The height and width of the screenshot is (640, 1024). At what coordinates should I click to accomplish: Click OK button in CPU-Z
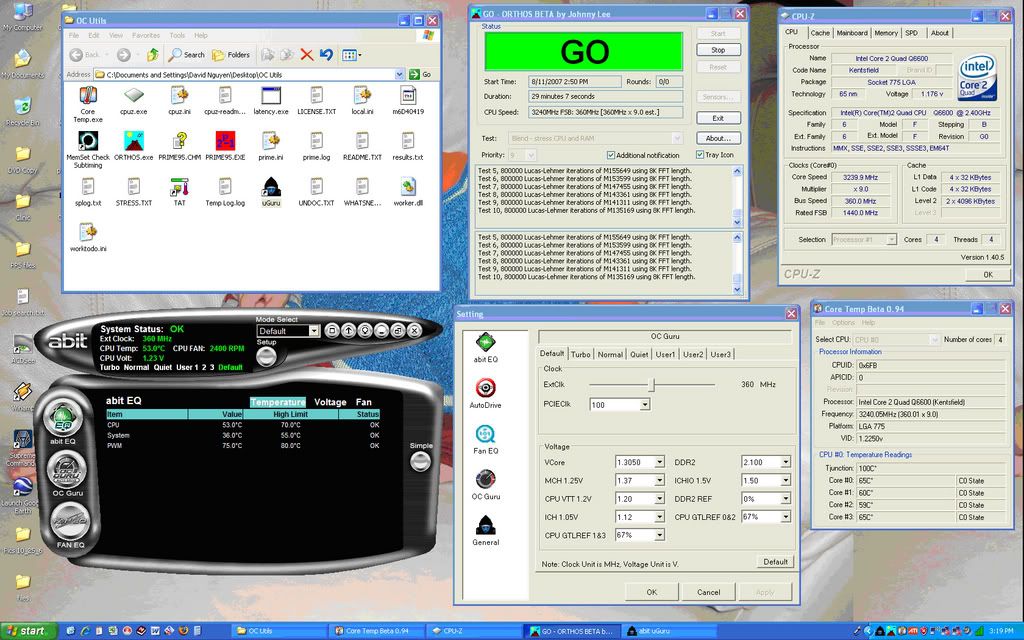tap(987, 274)
